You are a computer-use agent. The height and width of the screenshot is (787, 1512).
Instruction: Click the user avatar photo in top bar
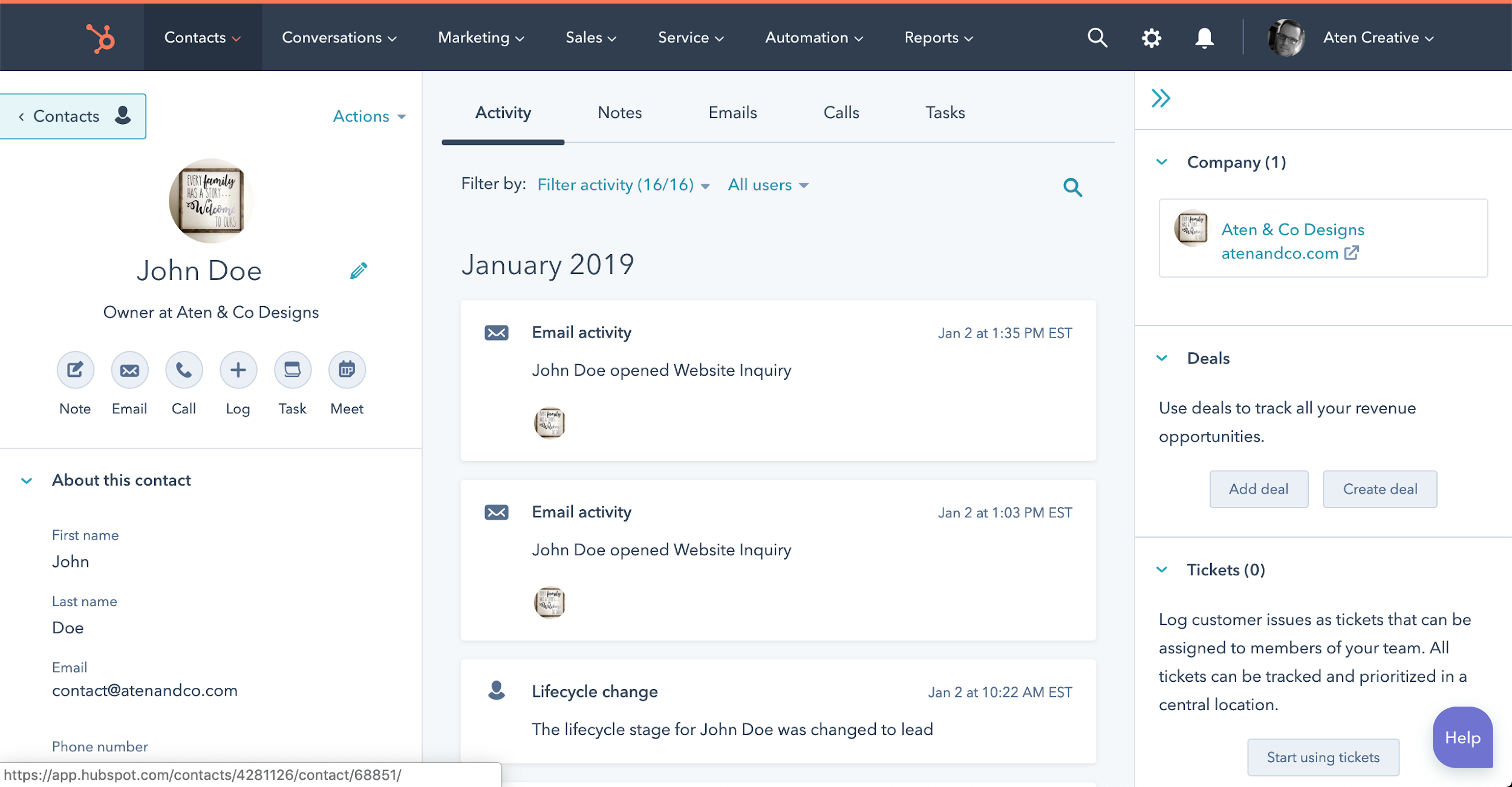[1286, 38]
